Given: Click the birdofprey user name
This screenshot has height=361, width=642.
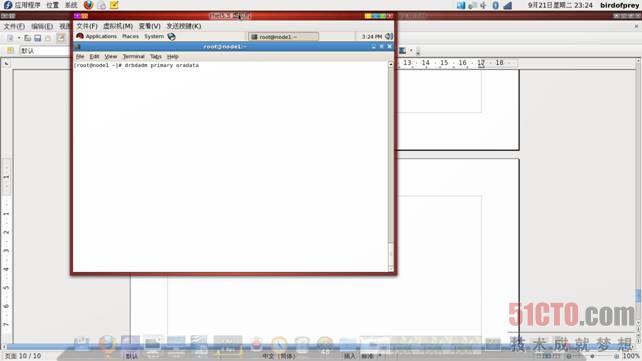Looking at the screenshot, I should (x=619, y=5).
